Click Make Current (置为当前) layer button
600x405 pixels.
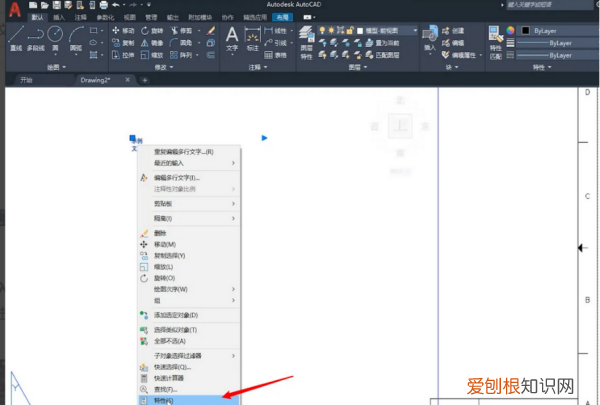(382, 43)
